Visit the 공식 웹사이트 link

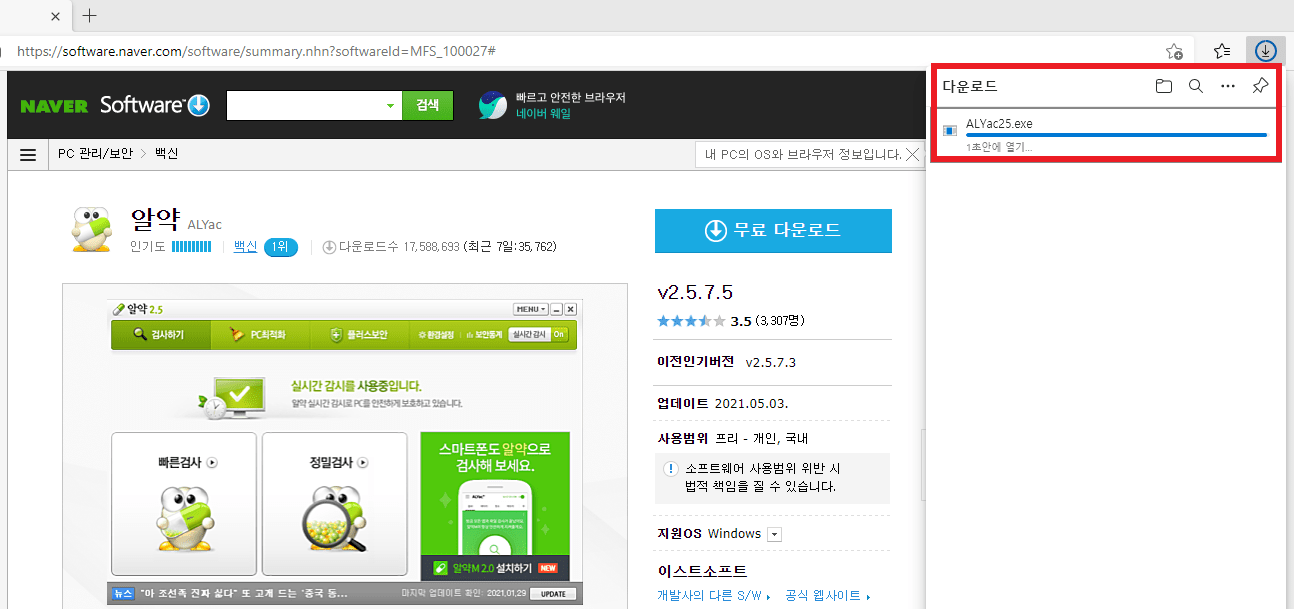[x=827, y=596]
